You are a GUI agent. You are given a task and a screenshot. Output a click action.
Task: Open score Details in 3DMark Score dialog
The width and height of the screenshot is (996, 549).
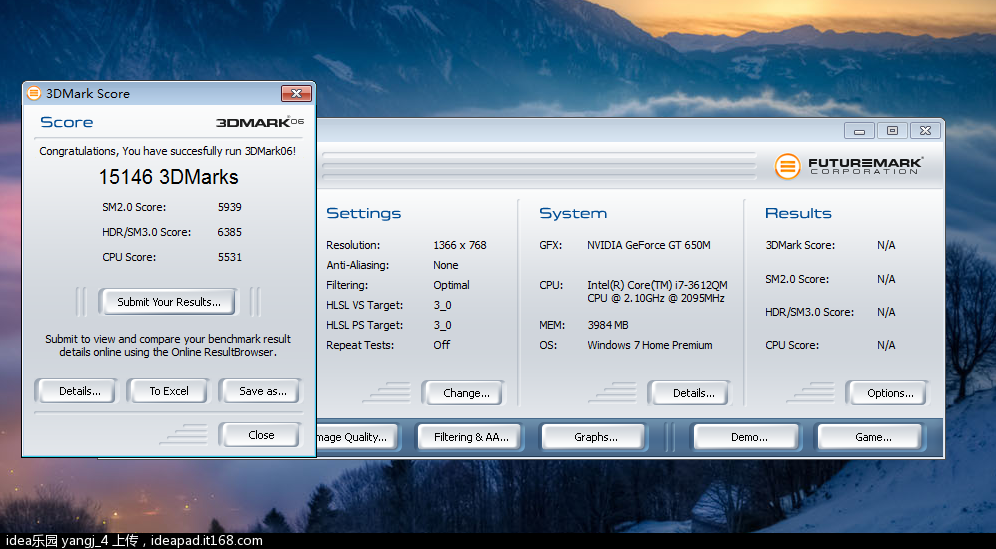pos(79,391)
